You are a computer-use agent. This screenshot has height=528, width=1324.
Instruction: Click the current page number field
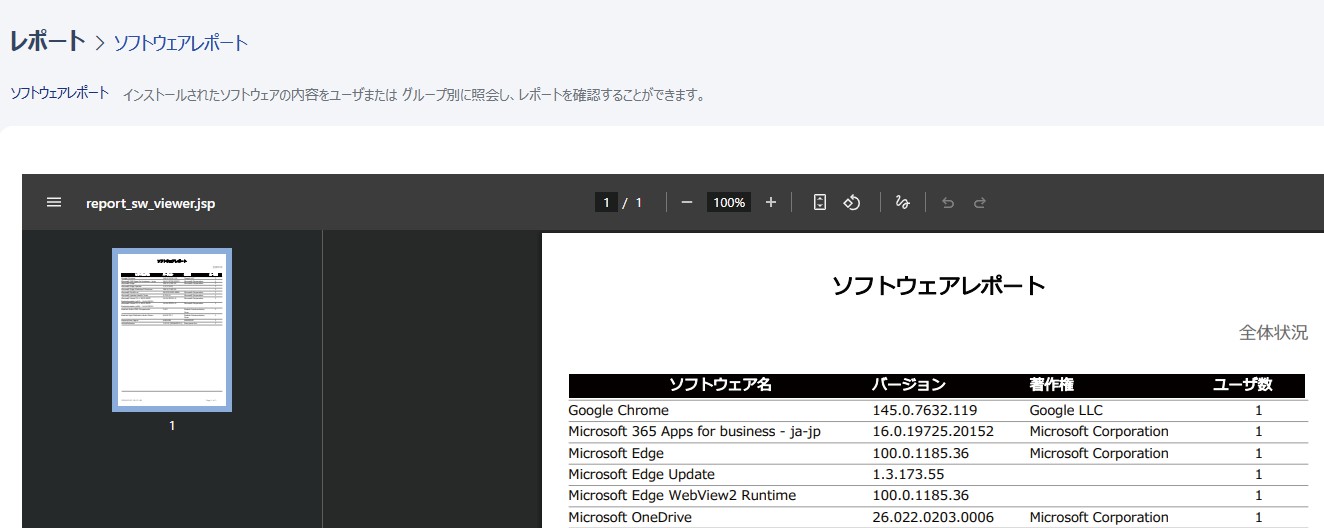point(606,202)
